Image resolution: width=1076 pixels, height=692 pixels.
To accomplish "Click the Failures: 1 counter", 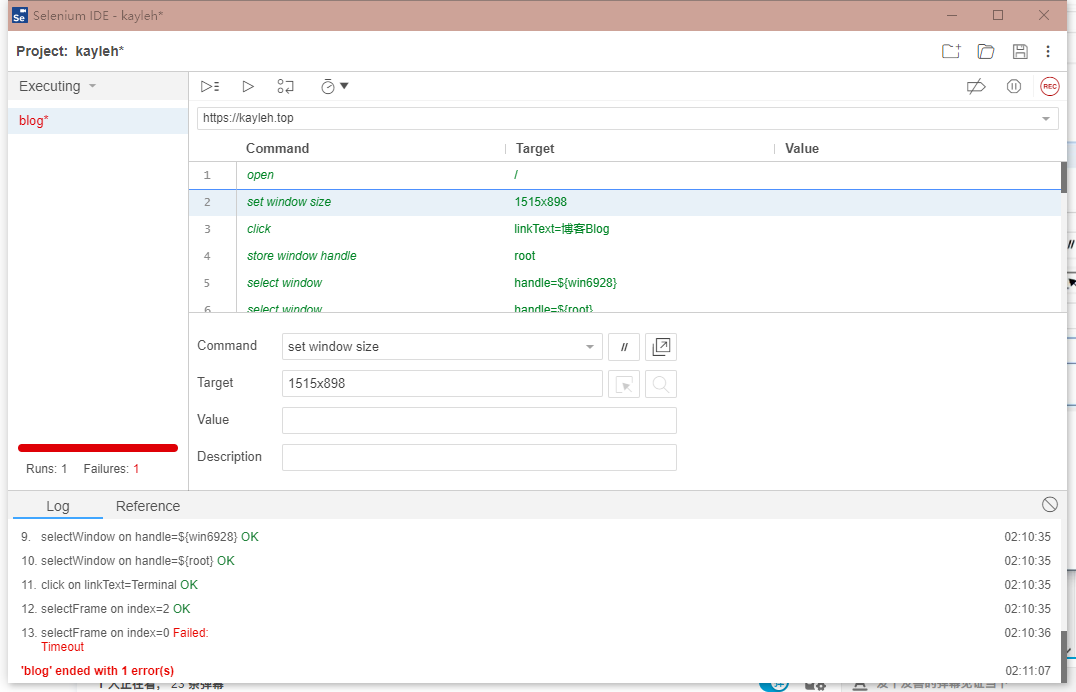I will tap(111, 469).
